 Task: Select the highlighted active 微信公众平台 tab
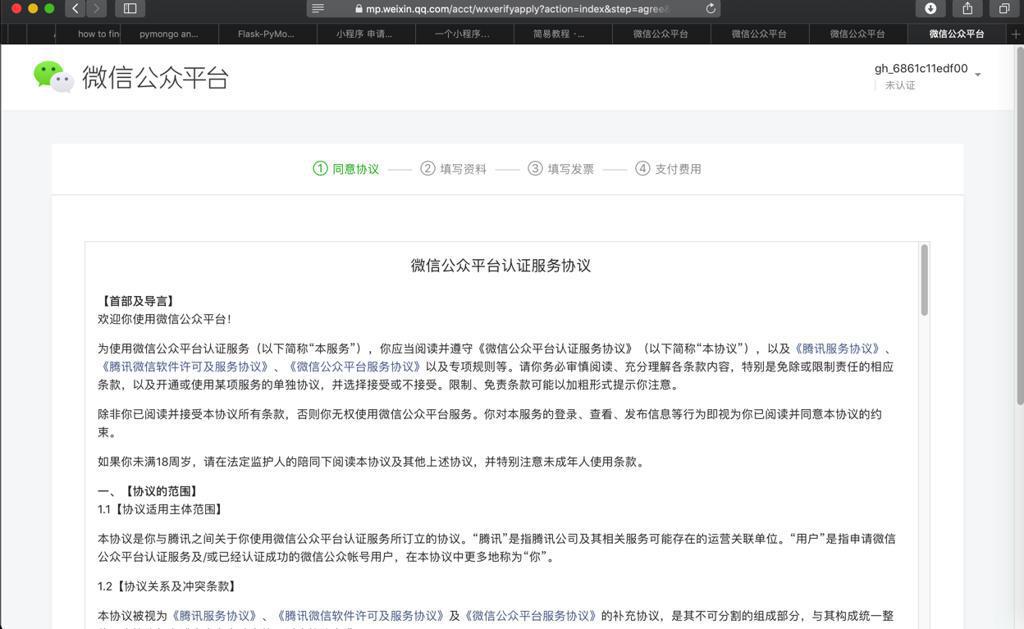(956, 34)
